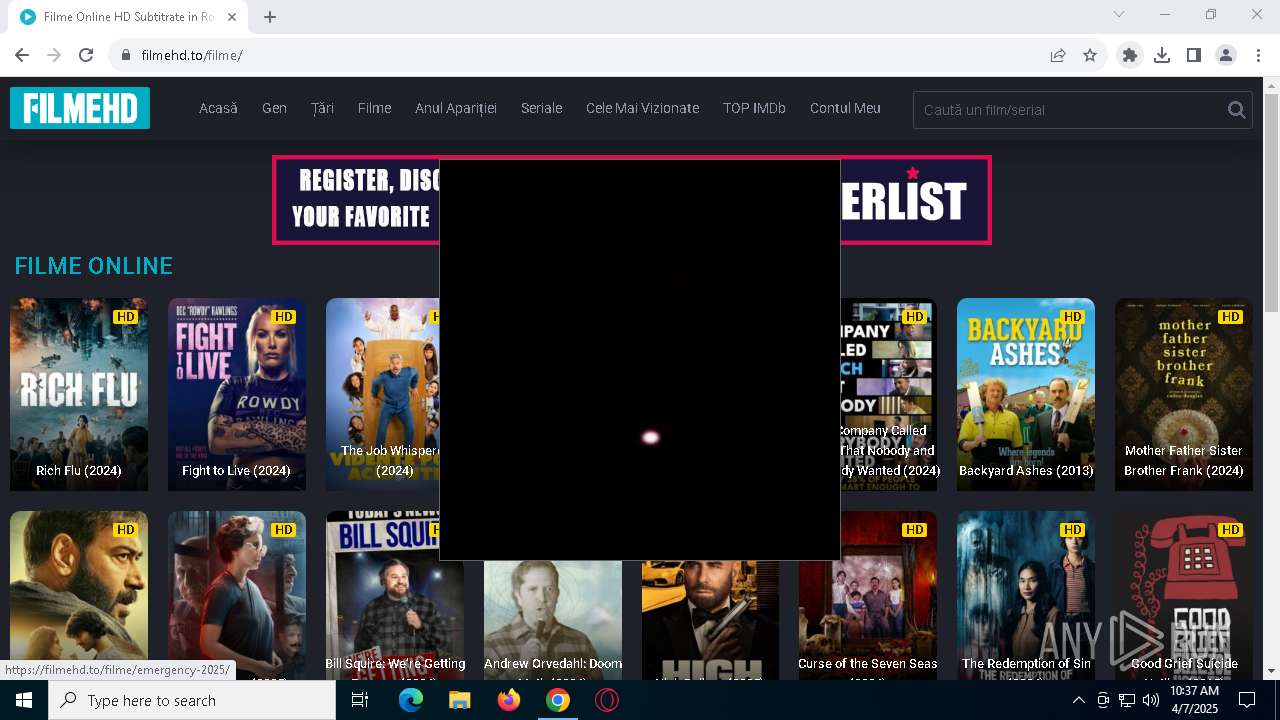This screenshot has width=1280, height=720.
Task: Open Cele Mai Vizionate page
Action: [x=642, y=108]
